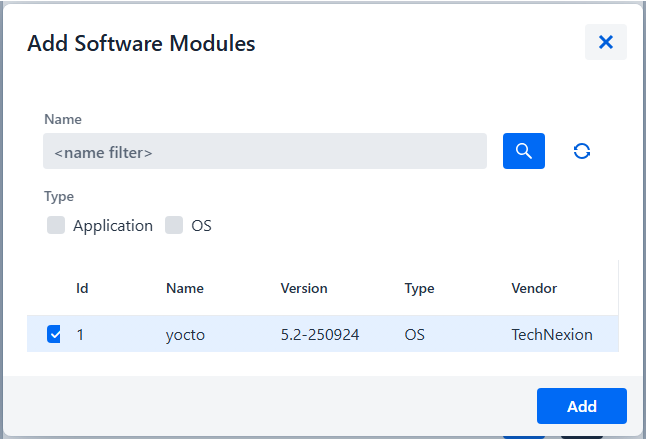Focus the name filter input field
The width and height of the screenshot is (648, 440).
[x=264, y=152]
